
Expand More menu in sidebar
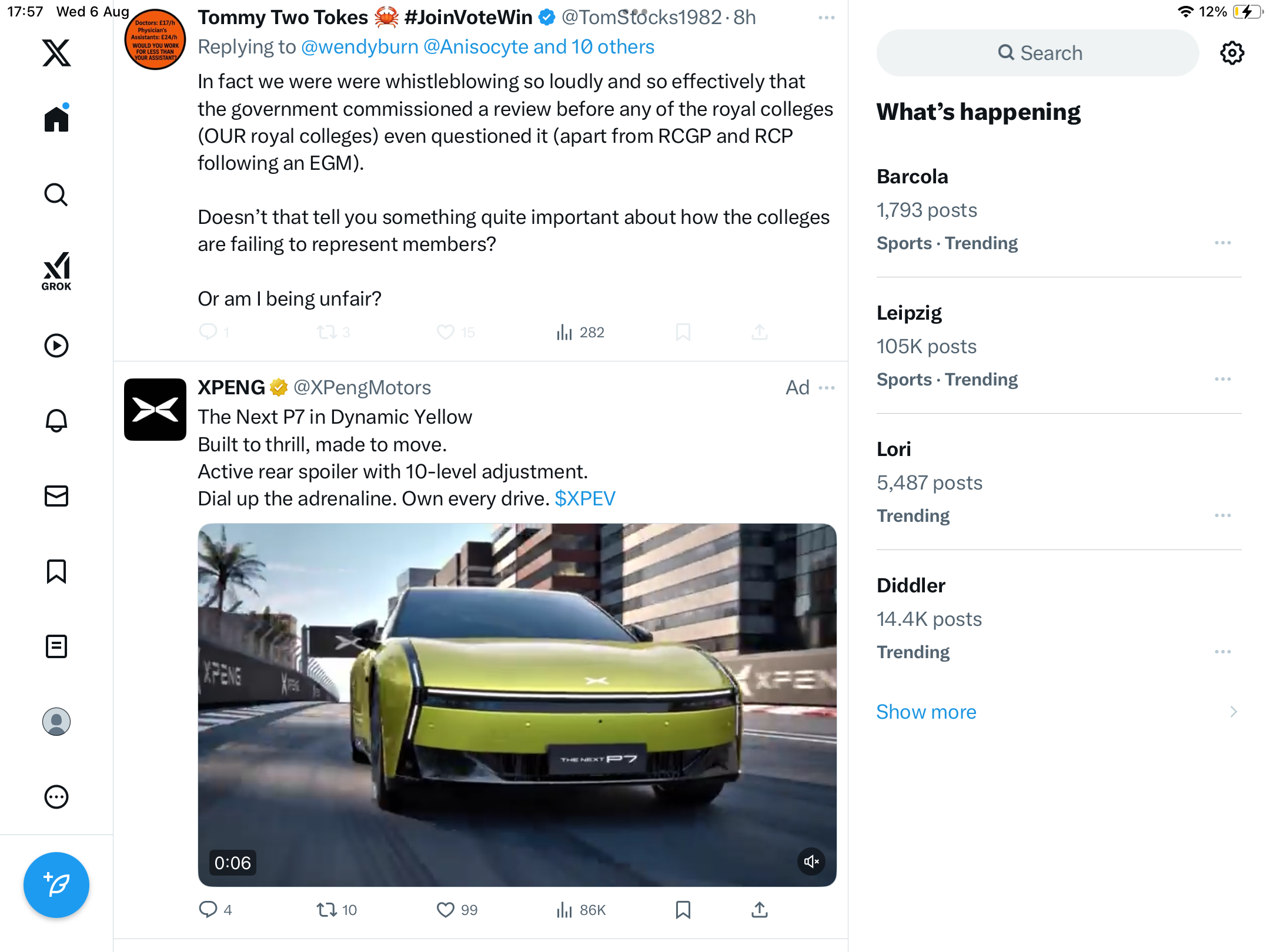[56, 797]
